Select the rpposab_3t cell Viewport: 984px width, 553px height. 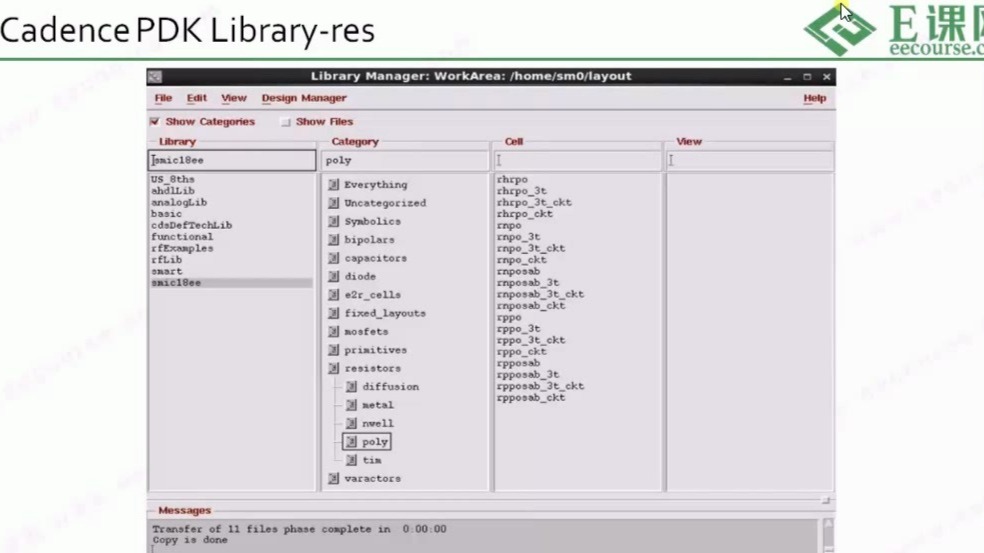click(528, 375)
